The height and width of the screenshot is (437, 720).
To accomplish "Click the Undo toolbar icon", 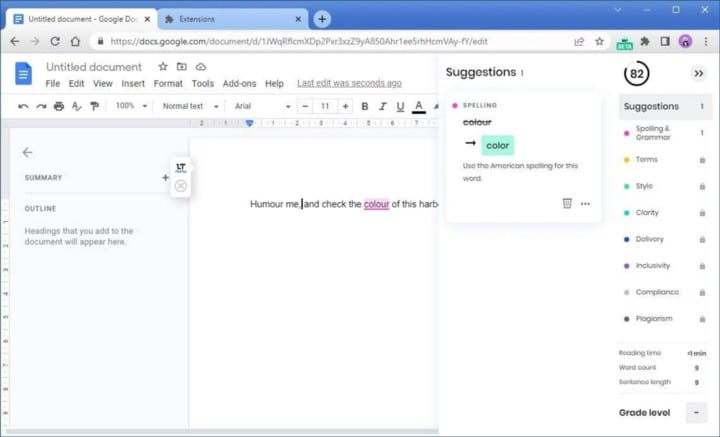I will [x=23, y=106].
